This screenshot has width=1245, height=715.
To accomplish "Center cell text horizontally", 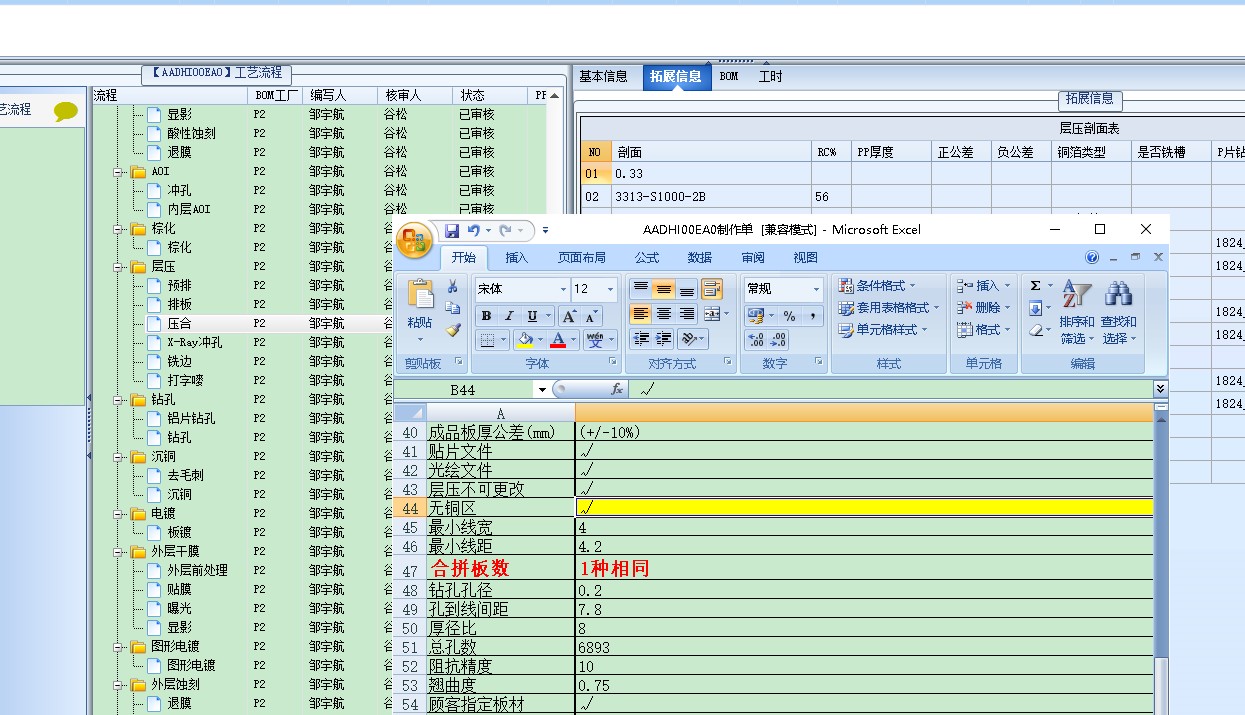I will (664, 314).
